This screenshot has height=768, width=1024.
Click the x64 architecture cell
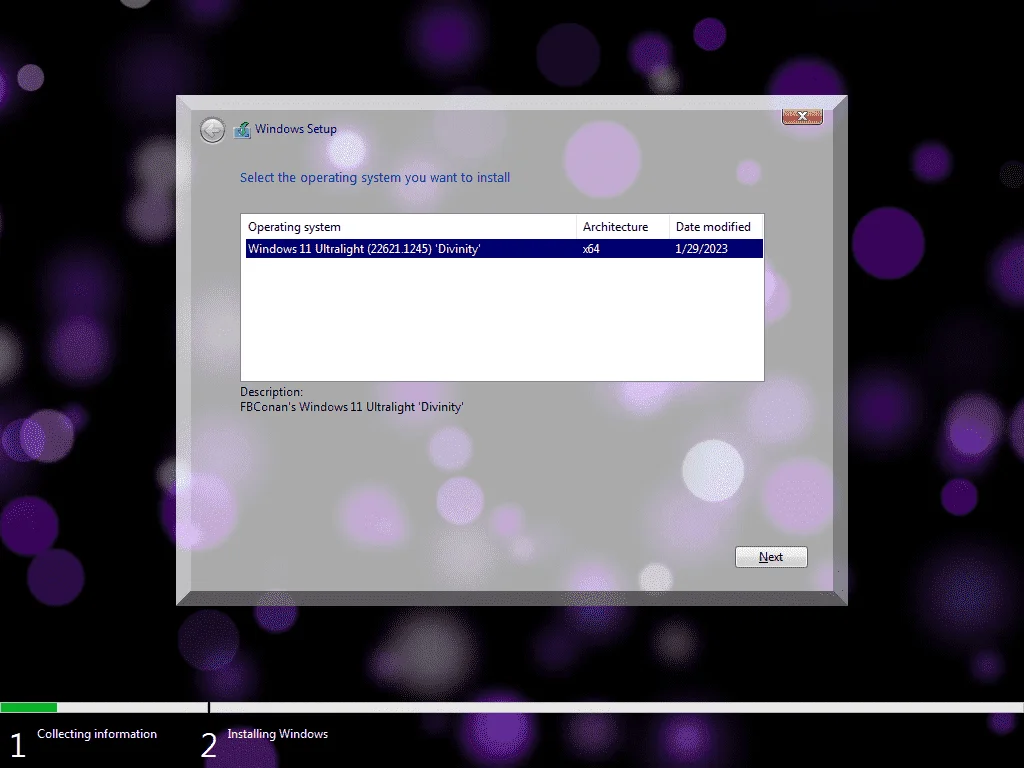(591, 249)
